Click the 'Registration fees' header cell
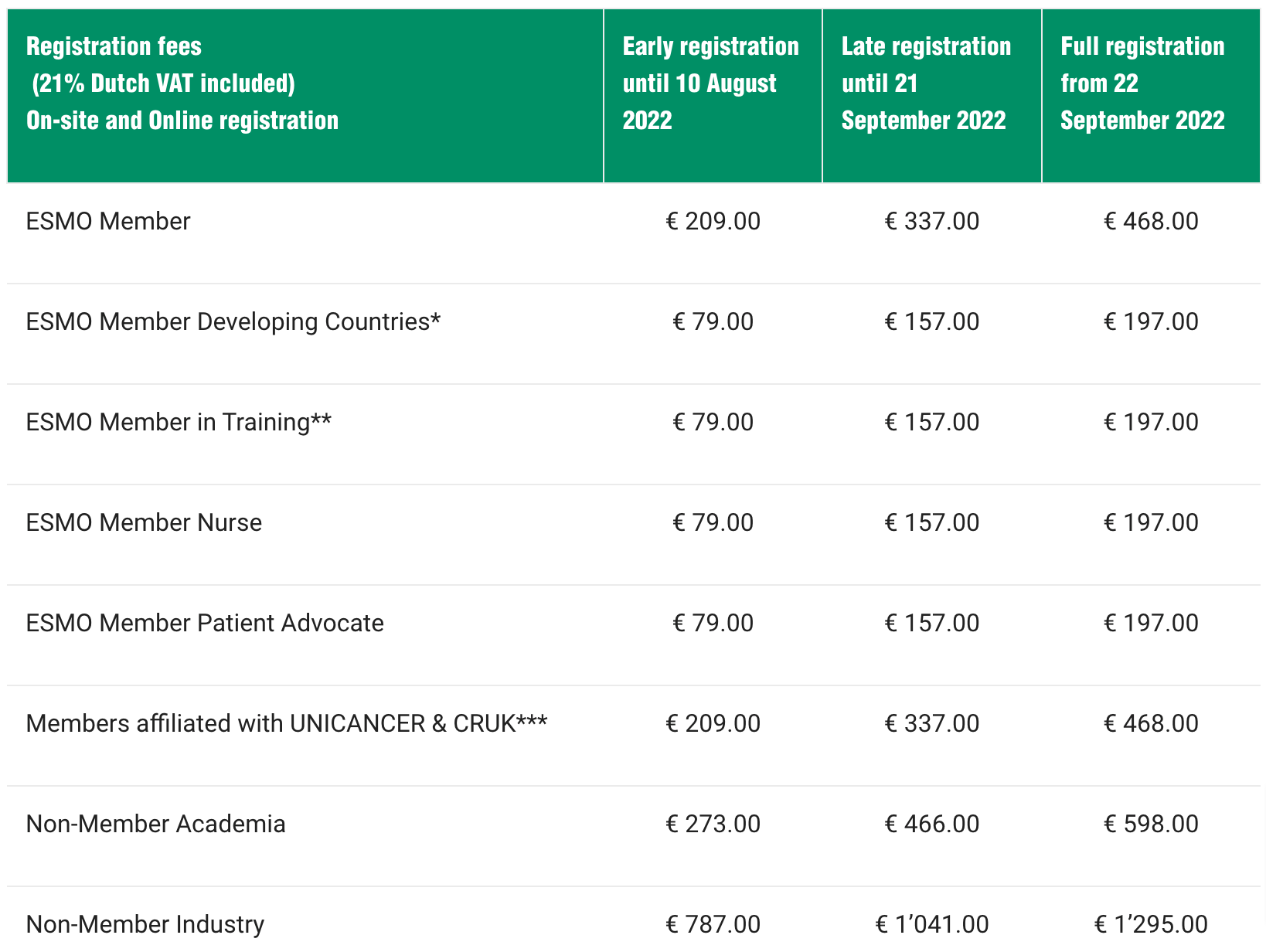The height and width of the screenshot is (952, 1266). [x=182, y=83]
